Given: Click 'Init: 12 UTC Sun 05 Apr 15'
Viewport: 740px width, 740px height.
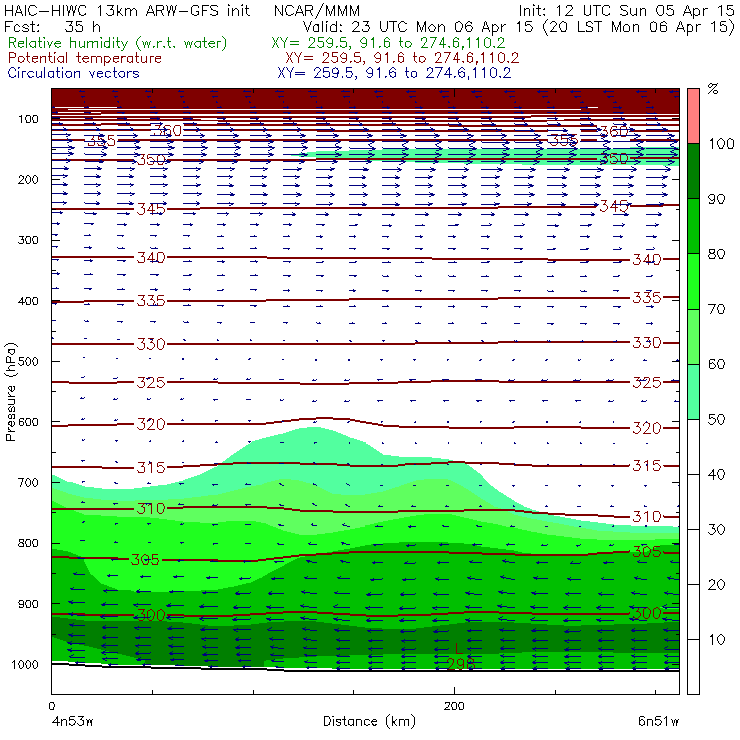Looking at the screenshot, I should [x=626, y=11].
